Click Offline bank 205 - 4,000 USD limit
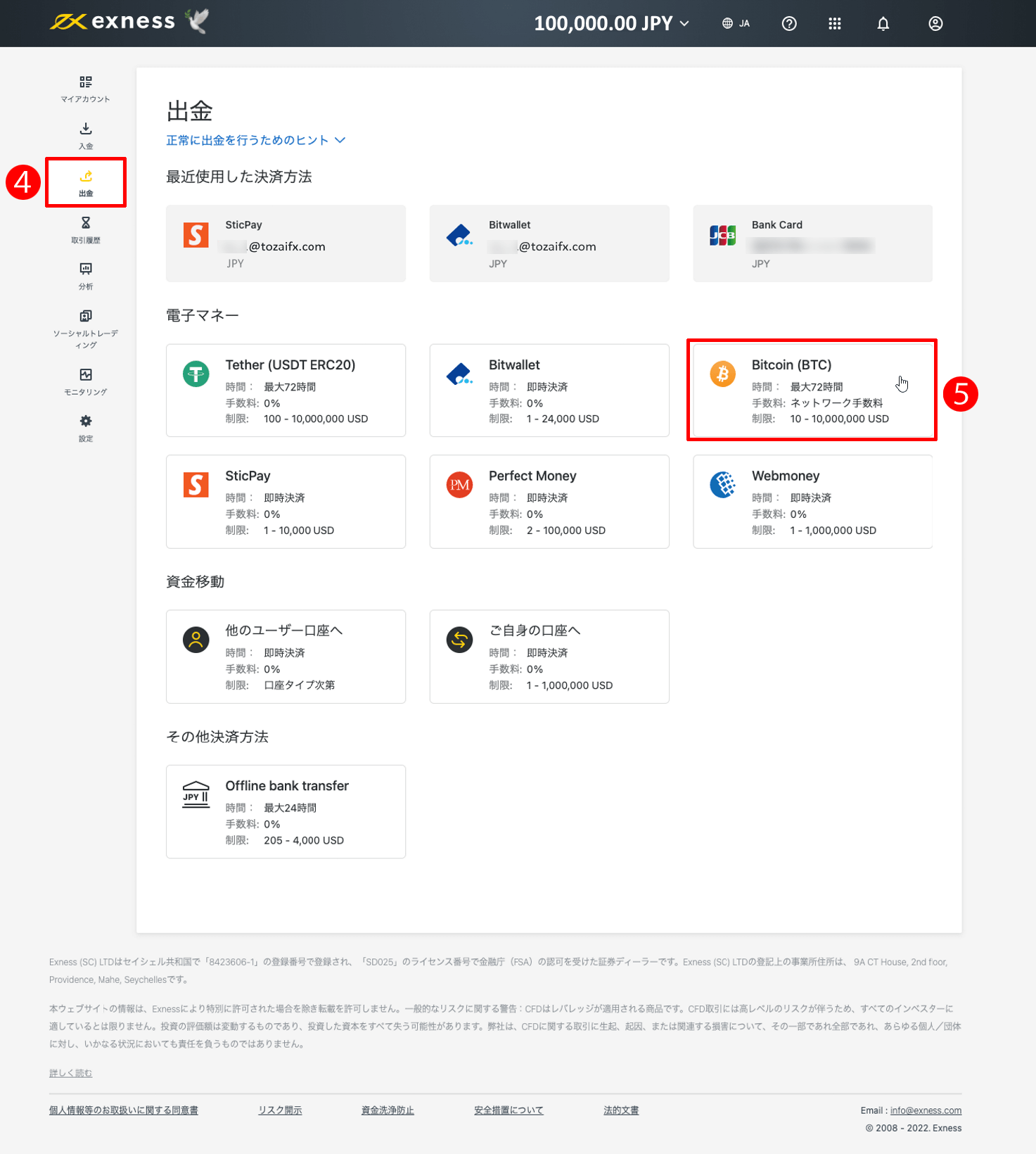The width and height of the screenshot is (1036, 1154). pos(304,840)
